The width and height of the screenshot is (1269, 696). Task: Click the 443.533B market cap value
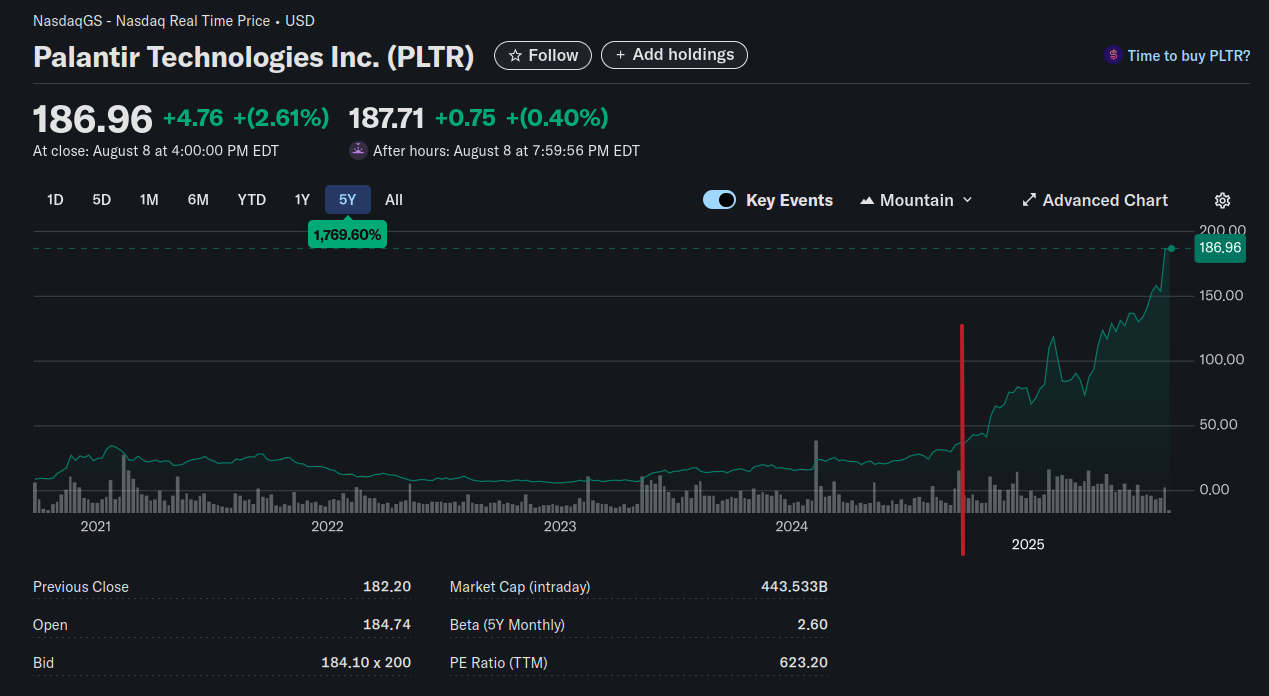(794, 587)
